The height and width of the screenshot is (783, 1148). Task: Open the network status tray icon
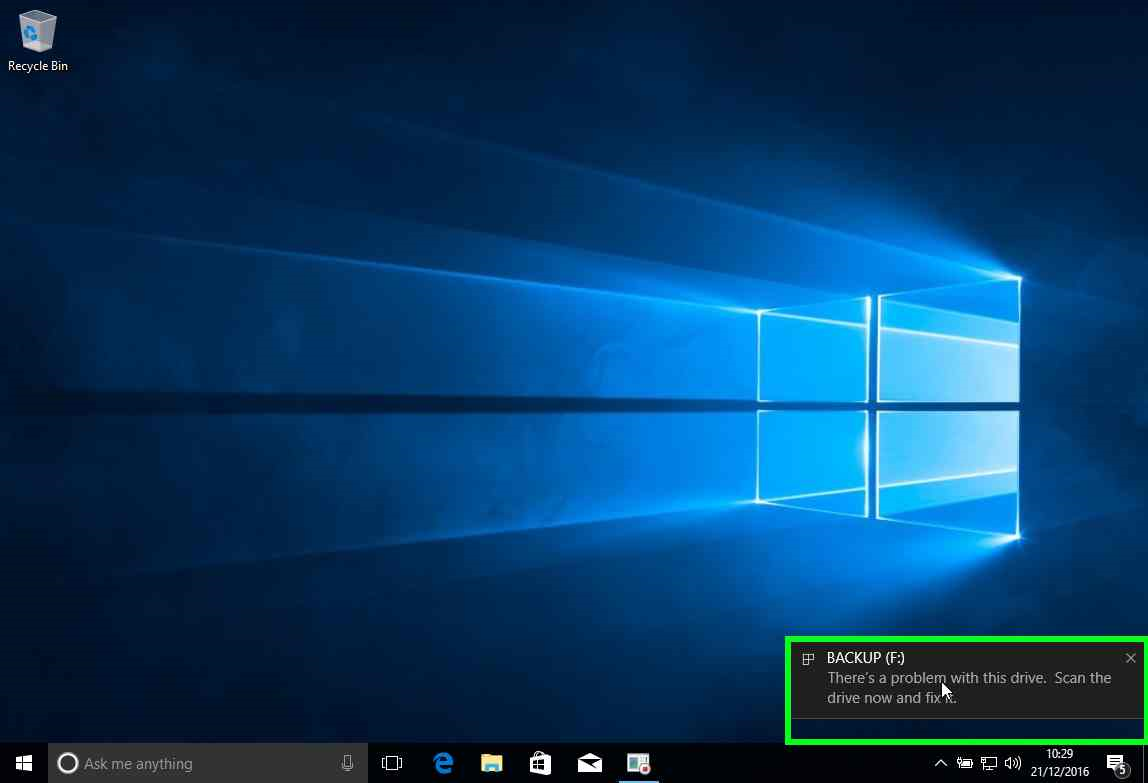pyautogui.click(x=988, y=763)
